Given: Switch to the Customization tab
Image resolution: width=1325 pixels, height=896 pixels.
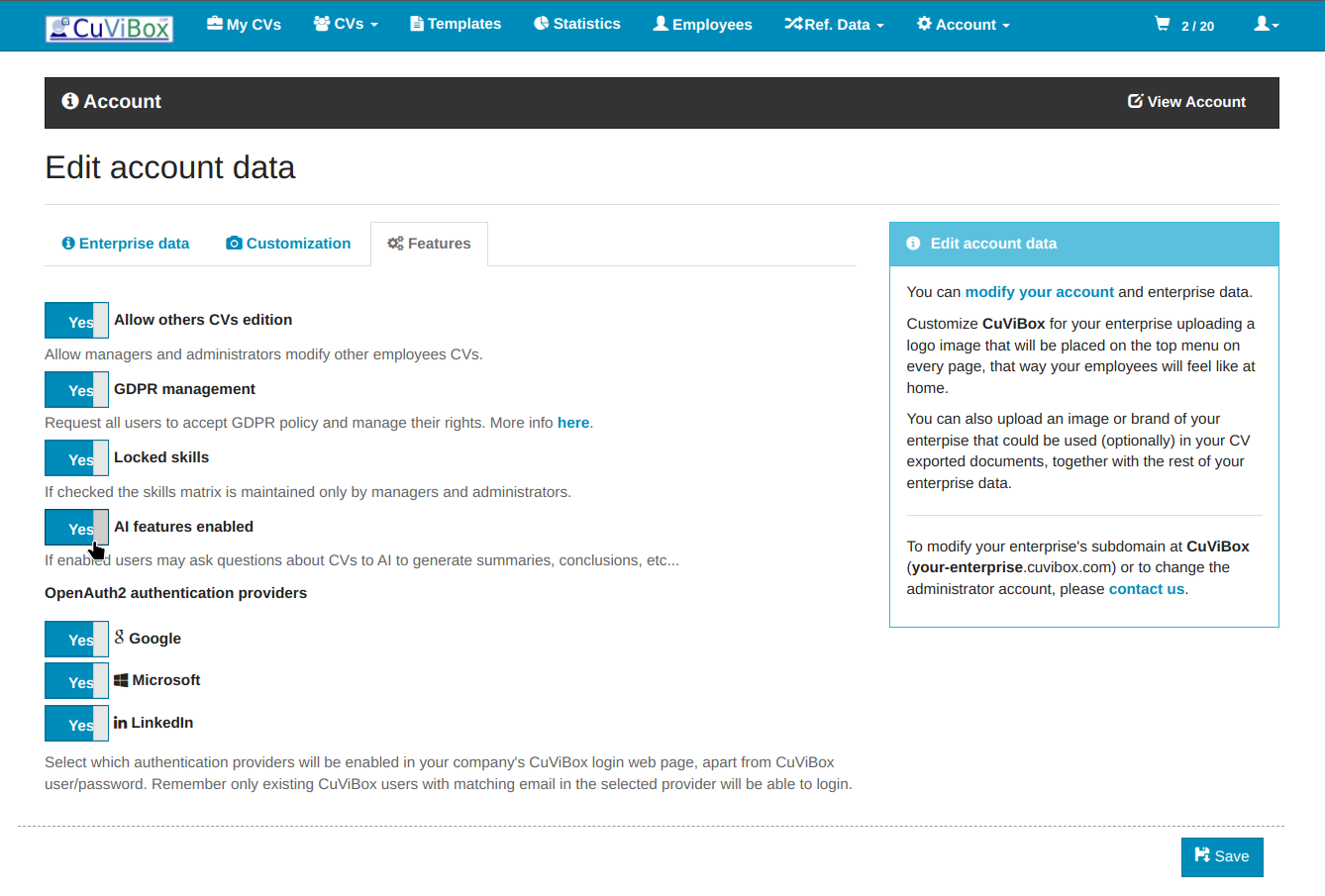Looking at the screenshot, I should point(288,244).
